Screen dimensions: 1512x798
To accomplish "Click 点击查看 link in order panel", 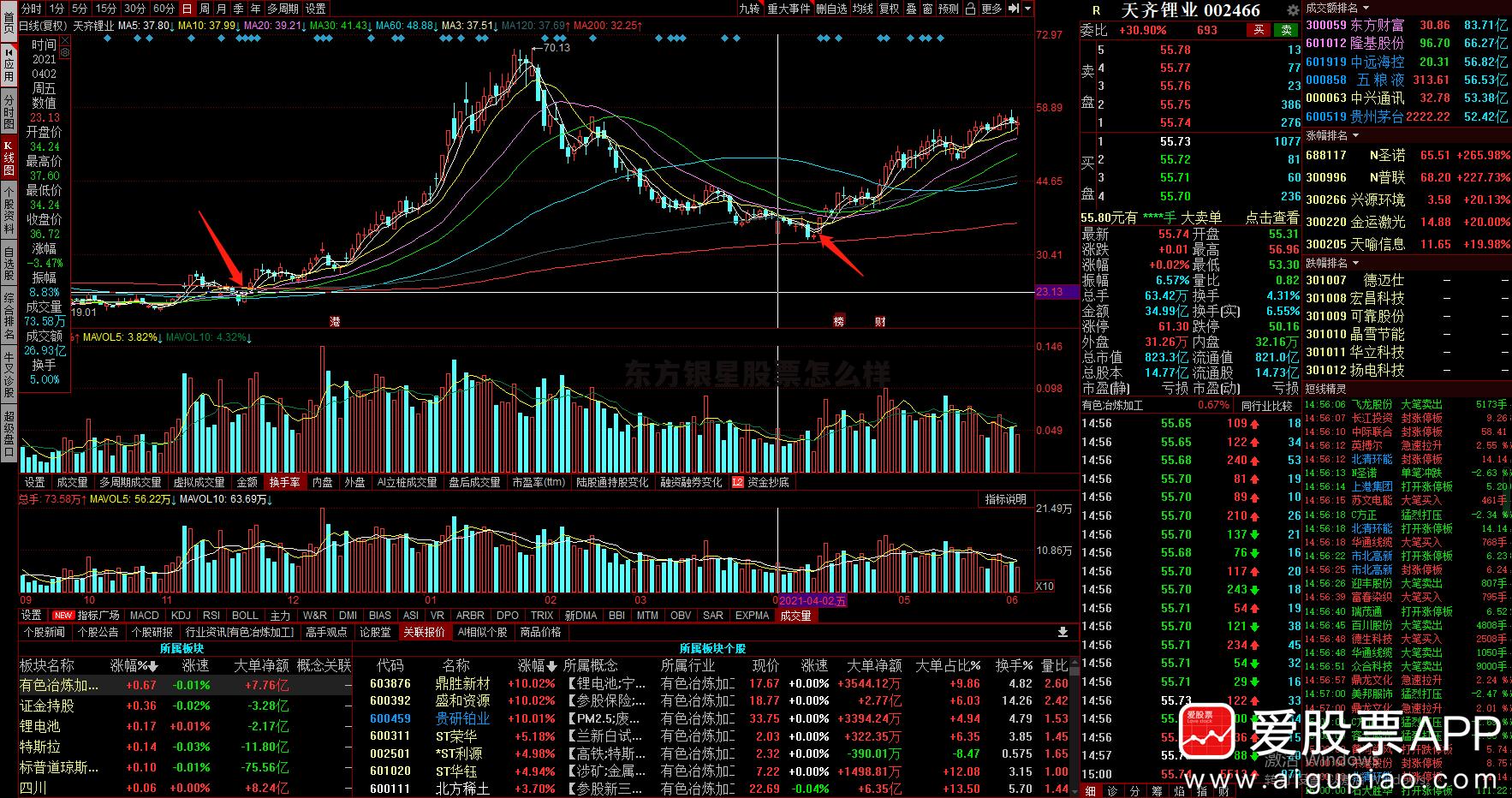I will click(1271, 217).
